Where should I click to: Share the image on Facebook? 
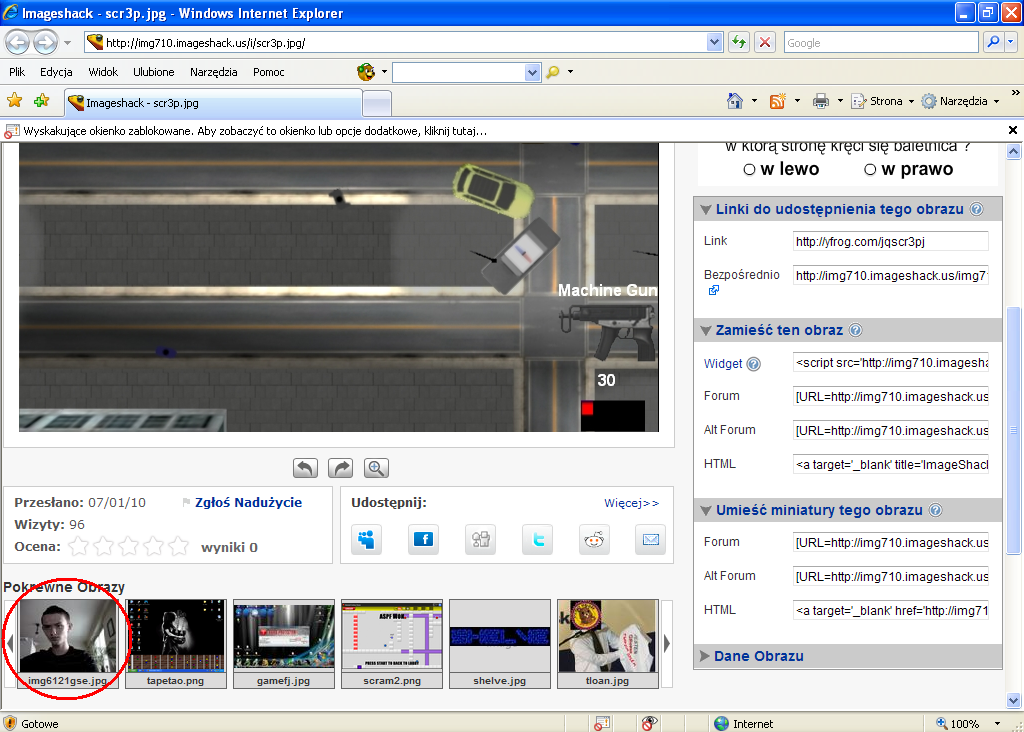(x=423, y=540)
